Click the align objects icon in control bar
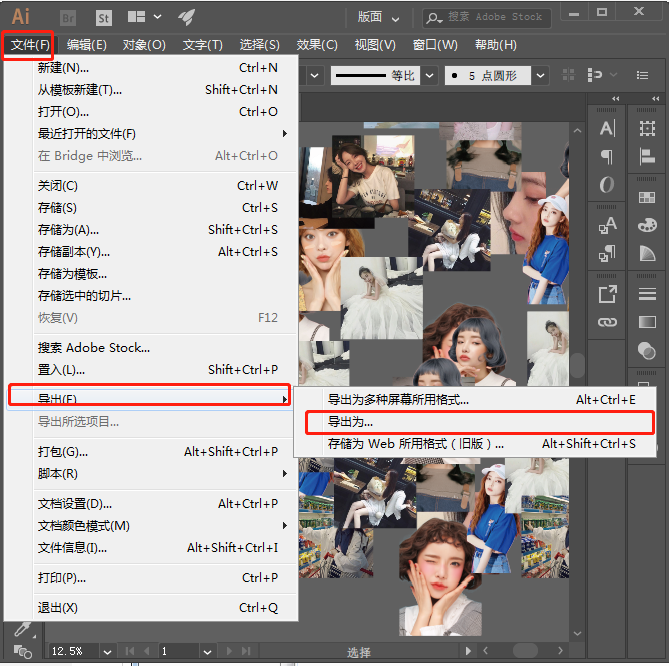 (568, 75)
